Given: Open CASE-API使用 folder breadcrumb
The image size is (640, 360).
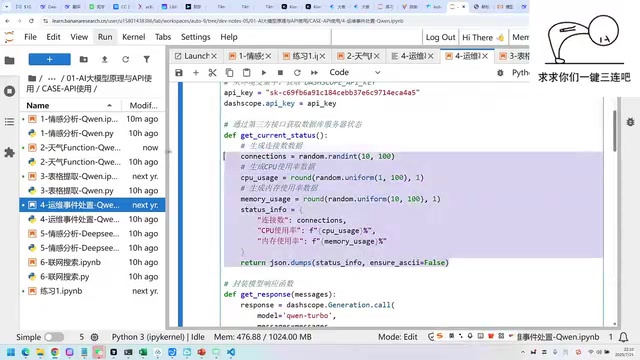Looking at the screenshot, I should tap(67, 89).
